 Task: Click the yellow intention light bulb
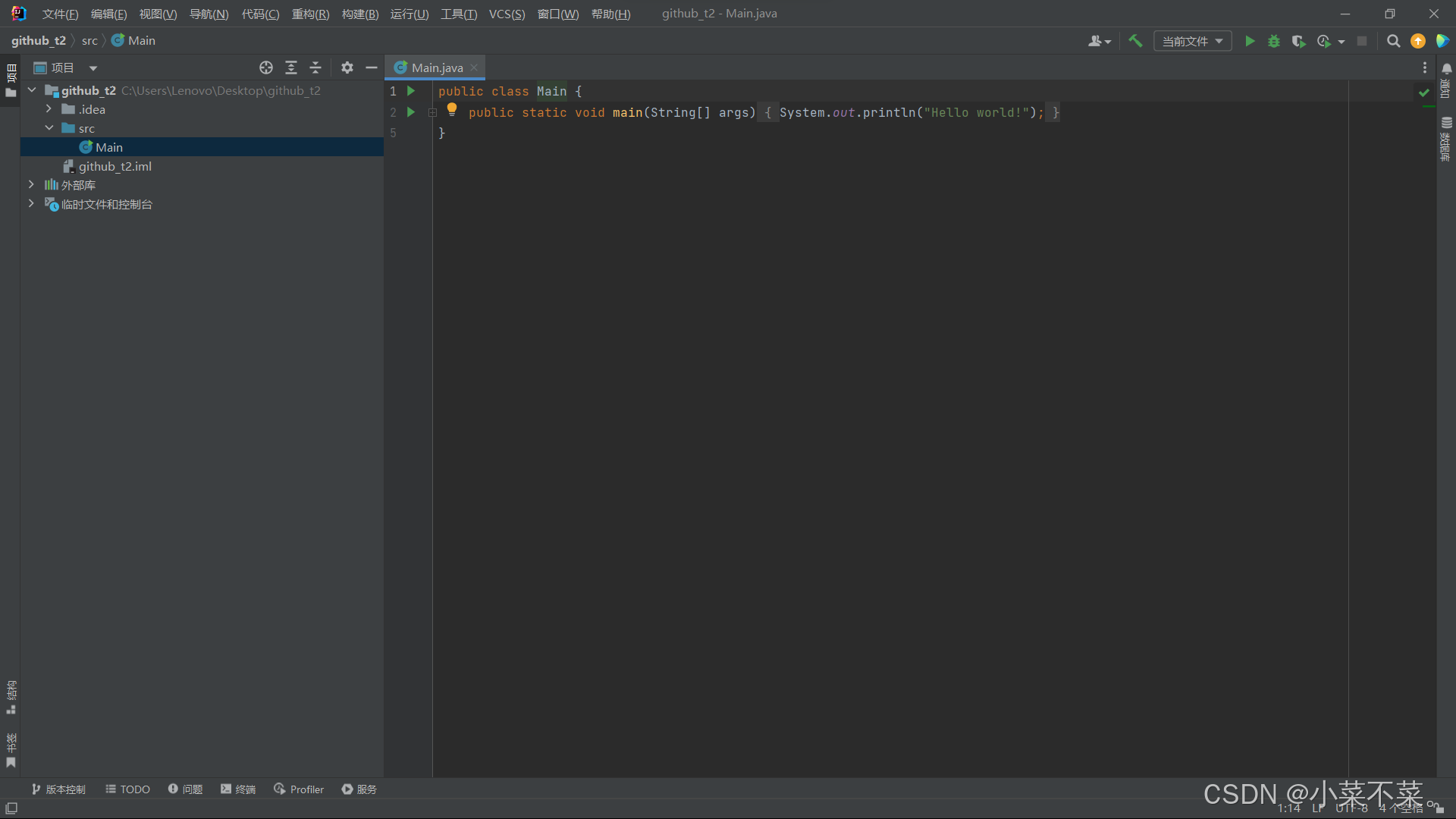tap(452, 109)
